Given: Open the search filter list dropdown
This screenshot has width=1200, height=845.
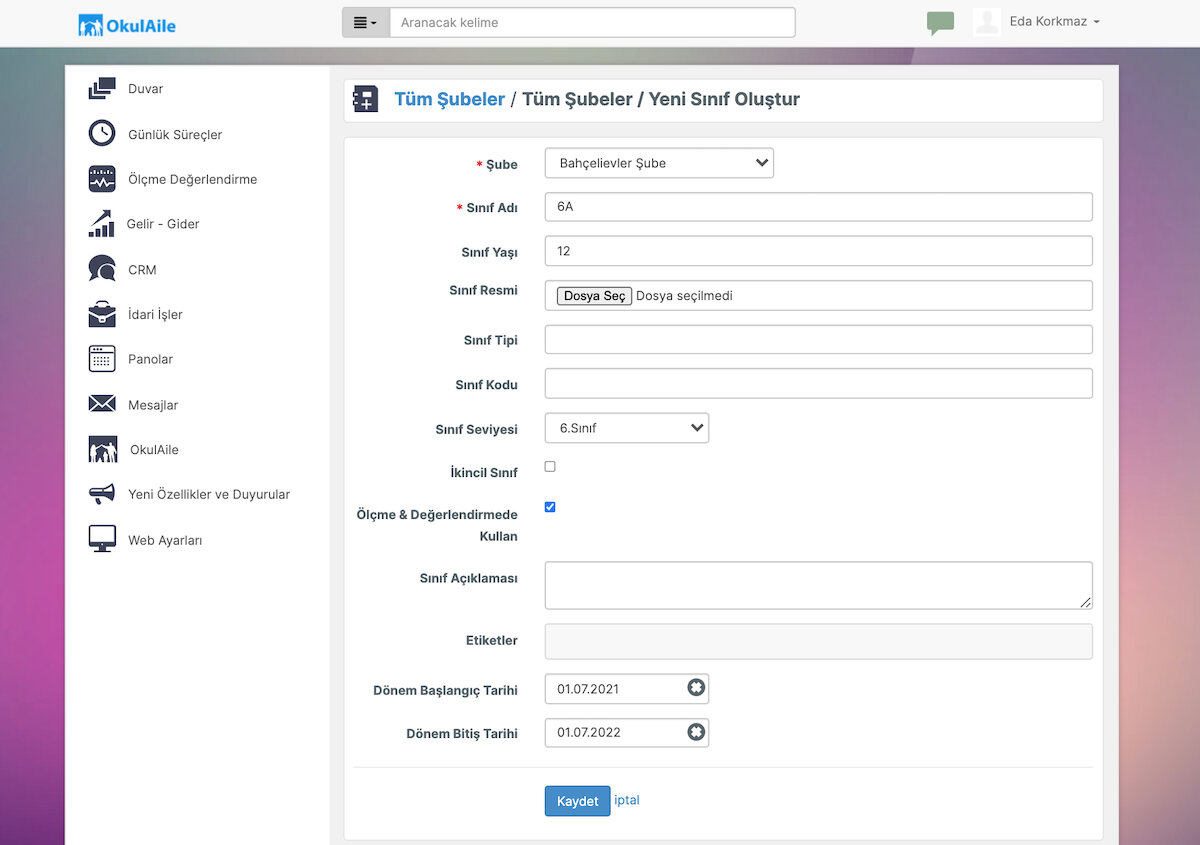Looking at the screenshot, I should (x=366, y=23).
